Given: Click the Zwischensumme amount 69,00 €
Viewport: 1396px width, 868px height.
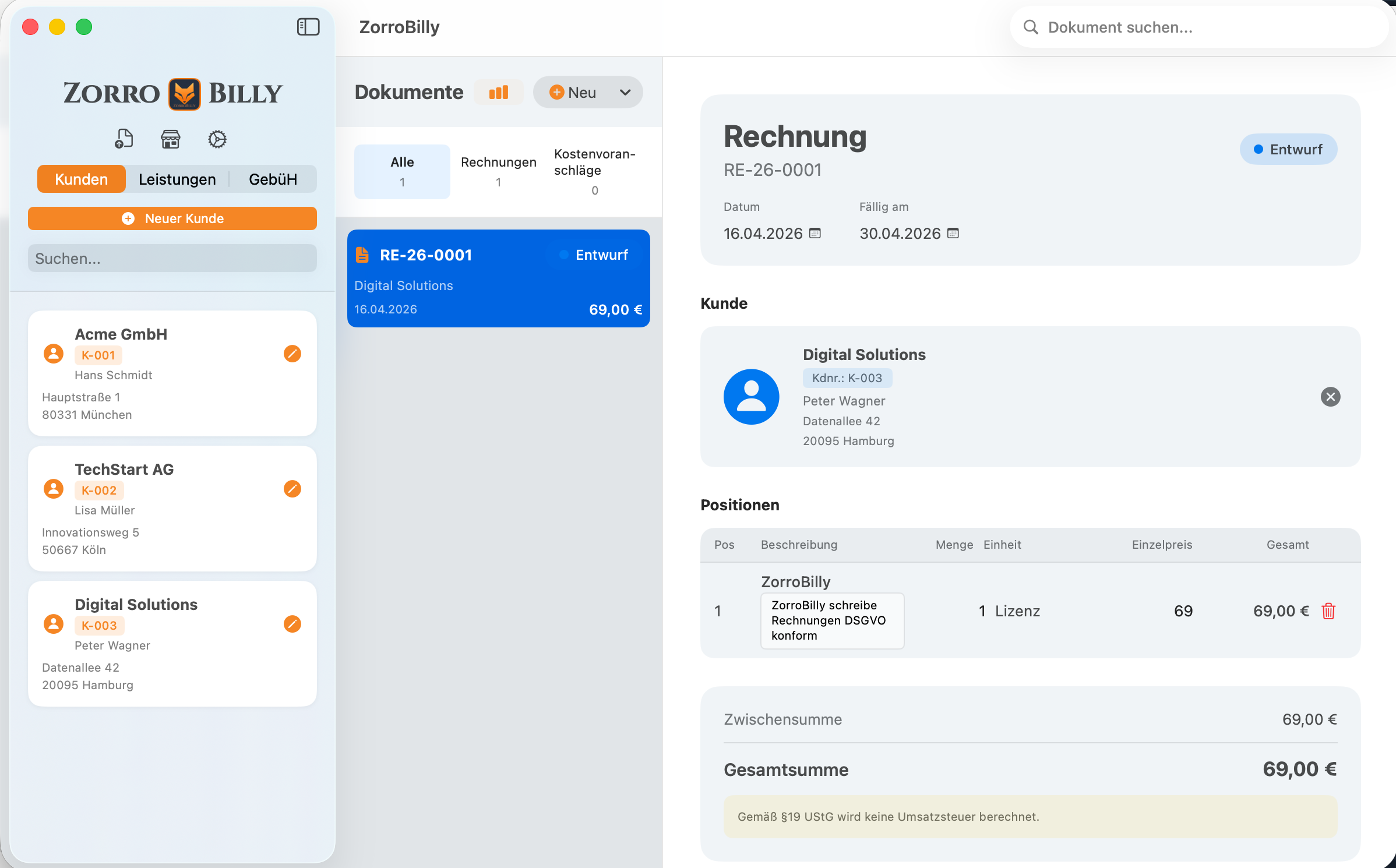Looking at the screenshot, I should click(1310, 719).
